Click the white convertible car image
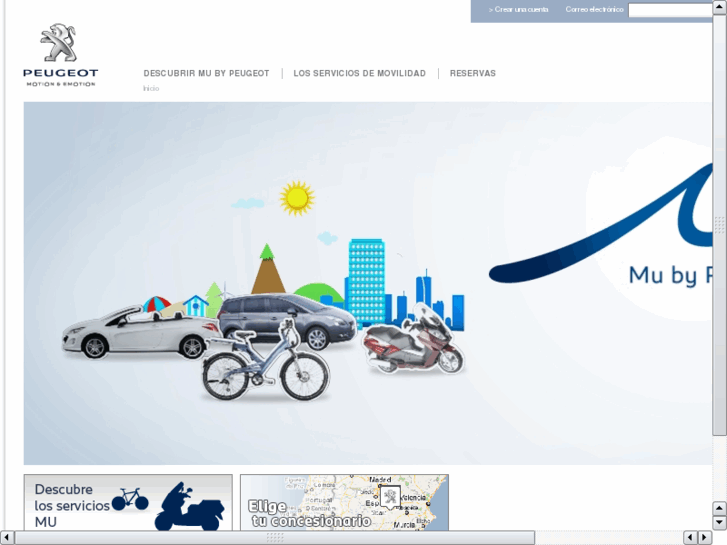Viewport: 727px width, 545px height. point(140,332)
